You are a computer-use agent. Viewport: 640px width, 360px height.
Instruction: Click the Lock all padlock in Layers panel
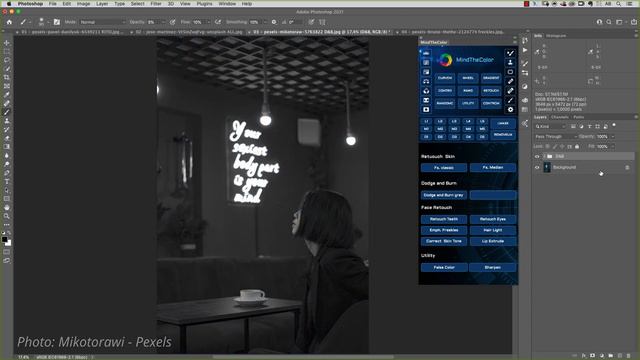[577, 146]
